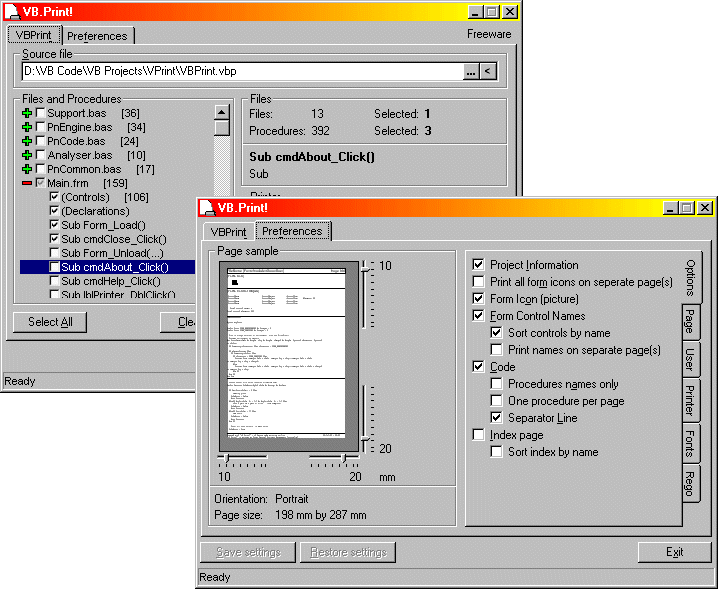Click the printer icon in front window title bar

[208, 207]
